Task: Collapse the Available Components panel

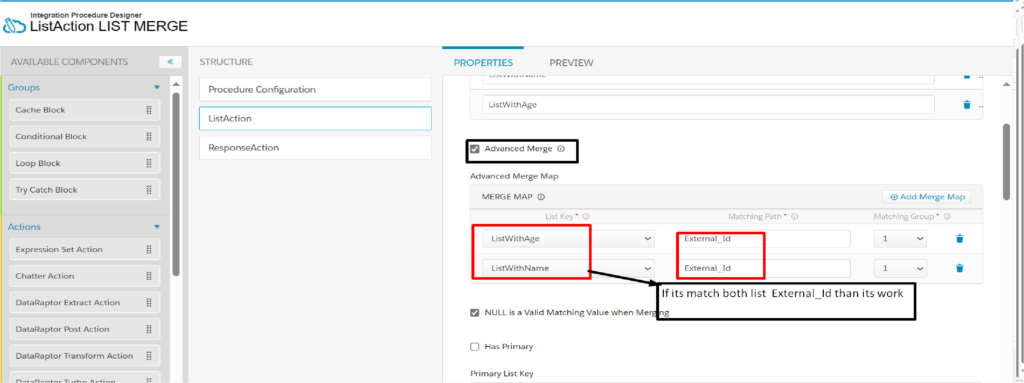Action: click(170, 62)
